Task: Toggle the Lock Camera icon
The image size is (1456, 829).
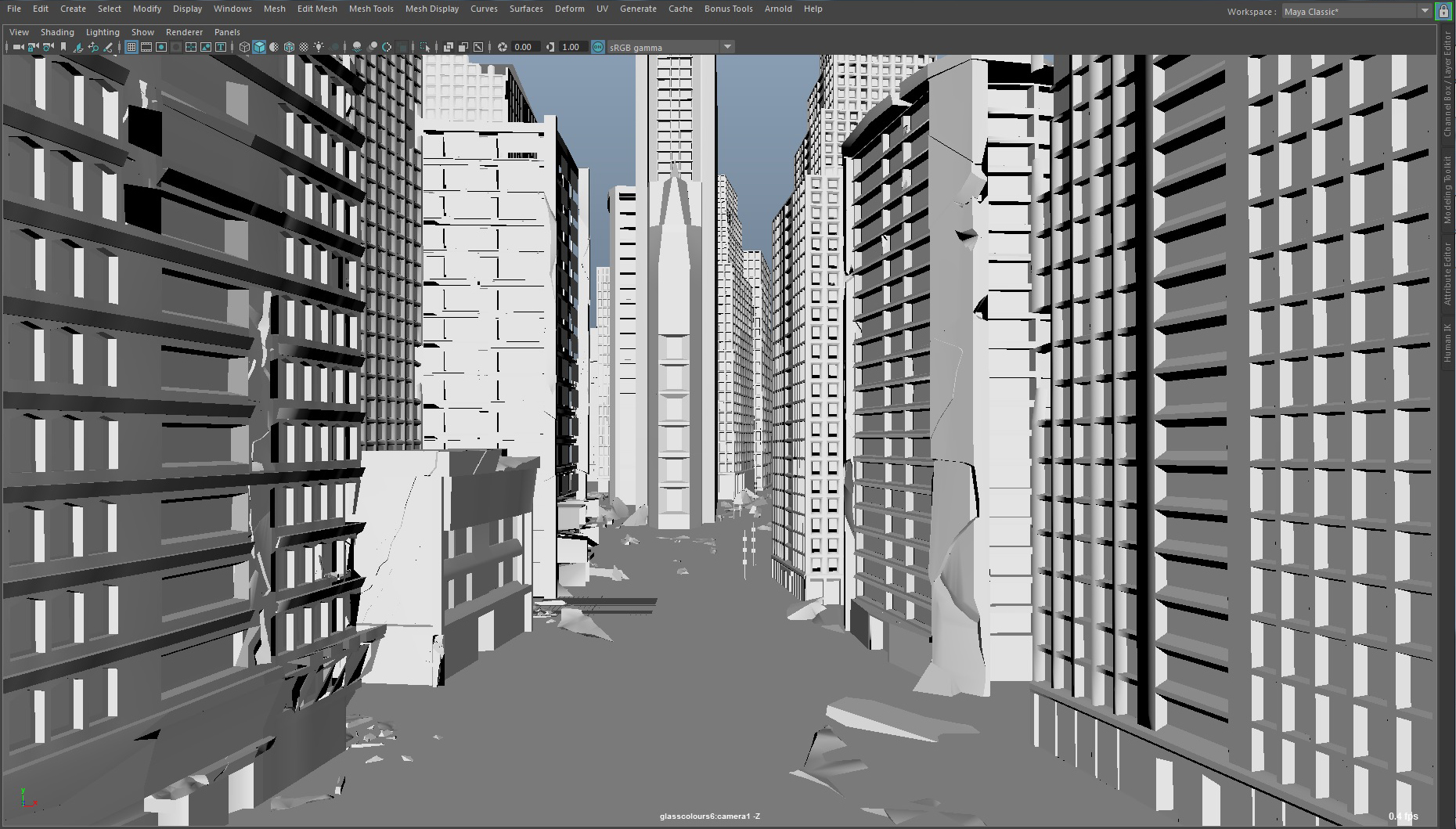Action: tap(33, 47)
